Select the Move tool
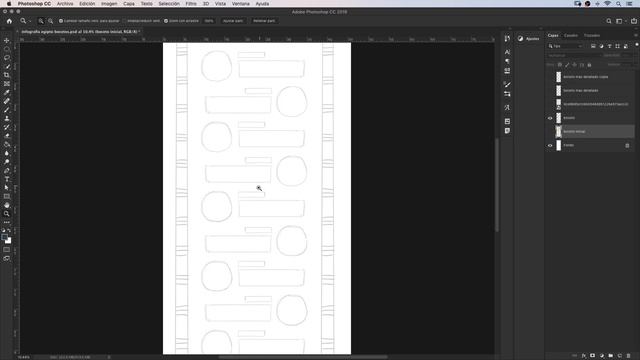 pos(7,40)
